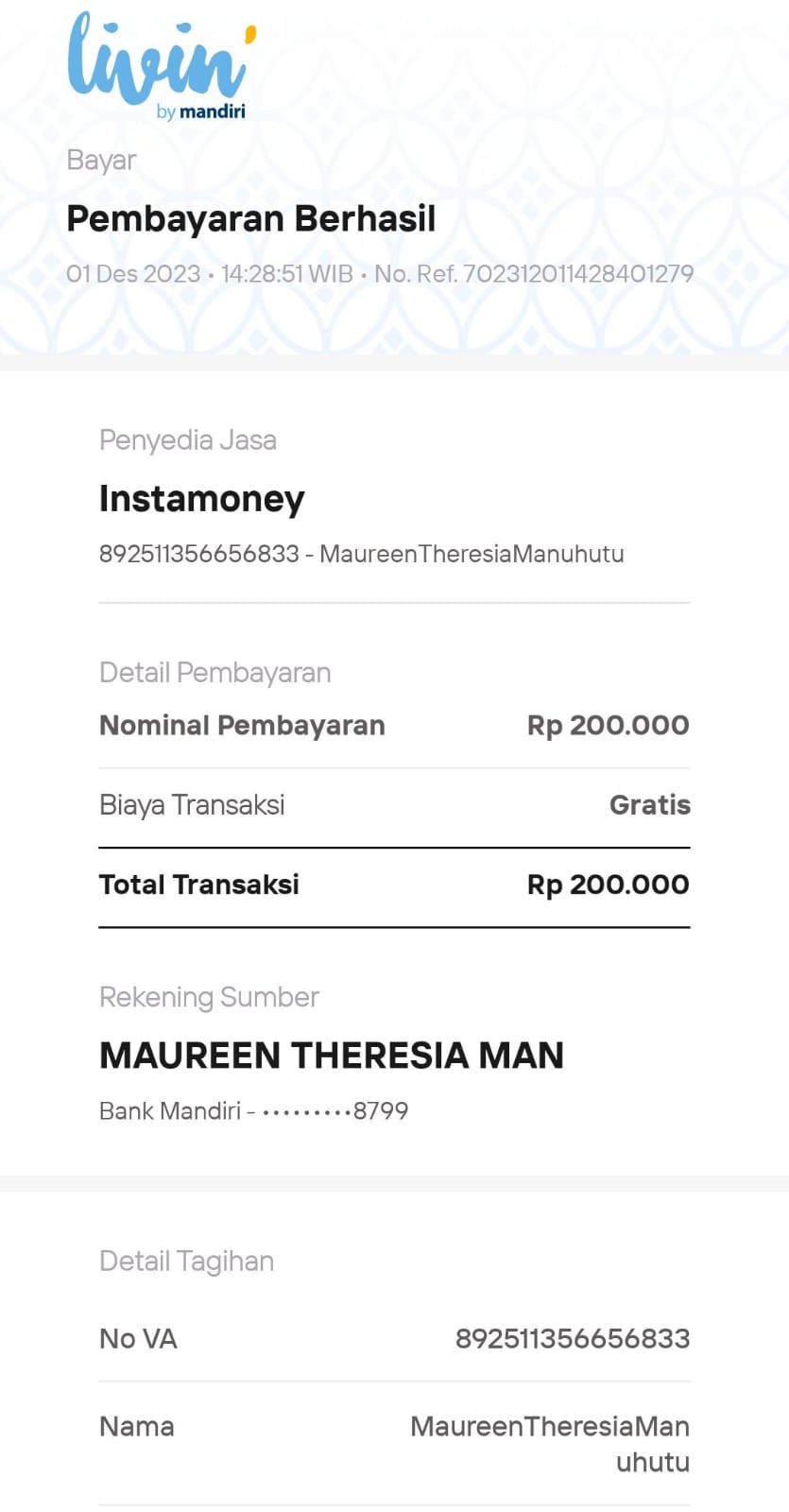Tap the Livin' by mandiri logo

pos(162,67)
